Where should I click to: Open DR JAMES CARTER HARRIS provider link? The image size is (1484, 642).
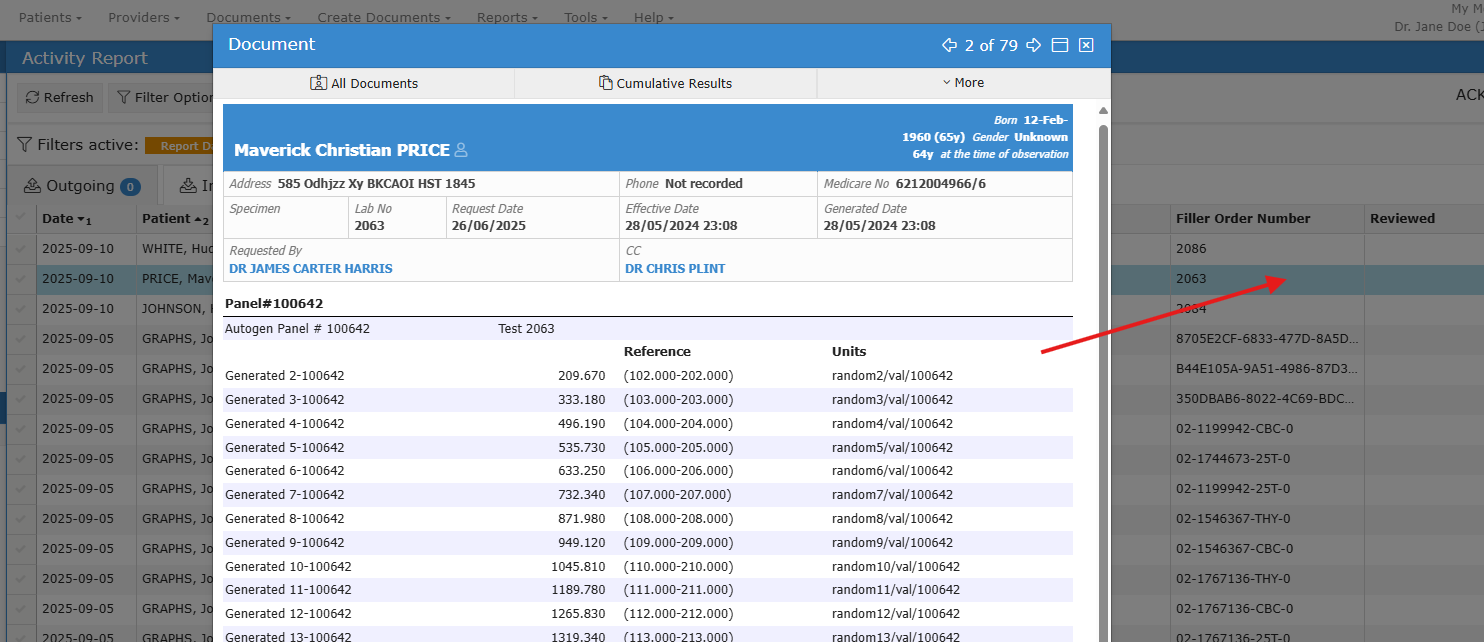(311, 268)
